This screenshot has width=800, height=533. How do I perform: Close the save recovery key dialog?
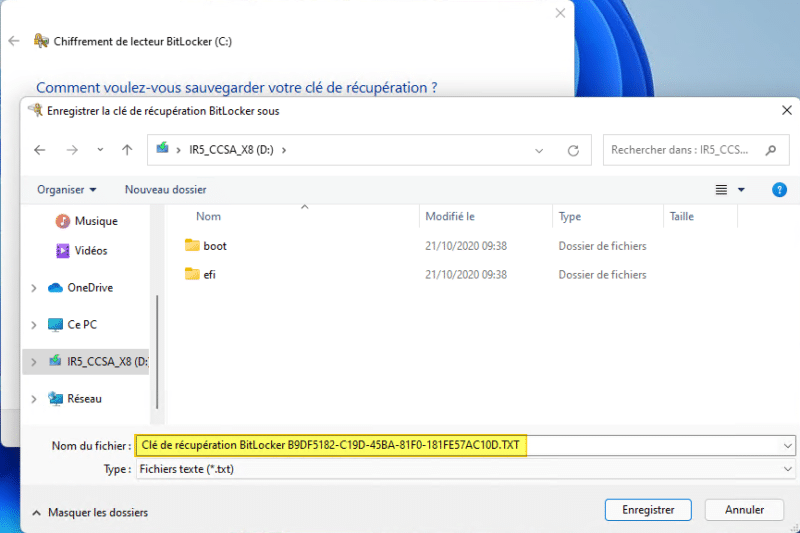(x=786, y=110)
